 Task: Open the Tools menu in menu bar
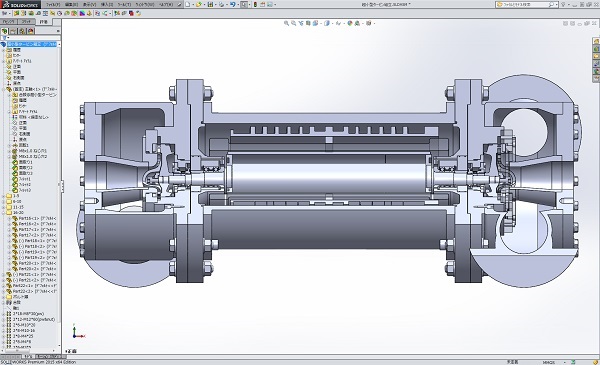124,5
